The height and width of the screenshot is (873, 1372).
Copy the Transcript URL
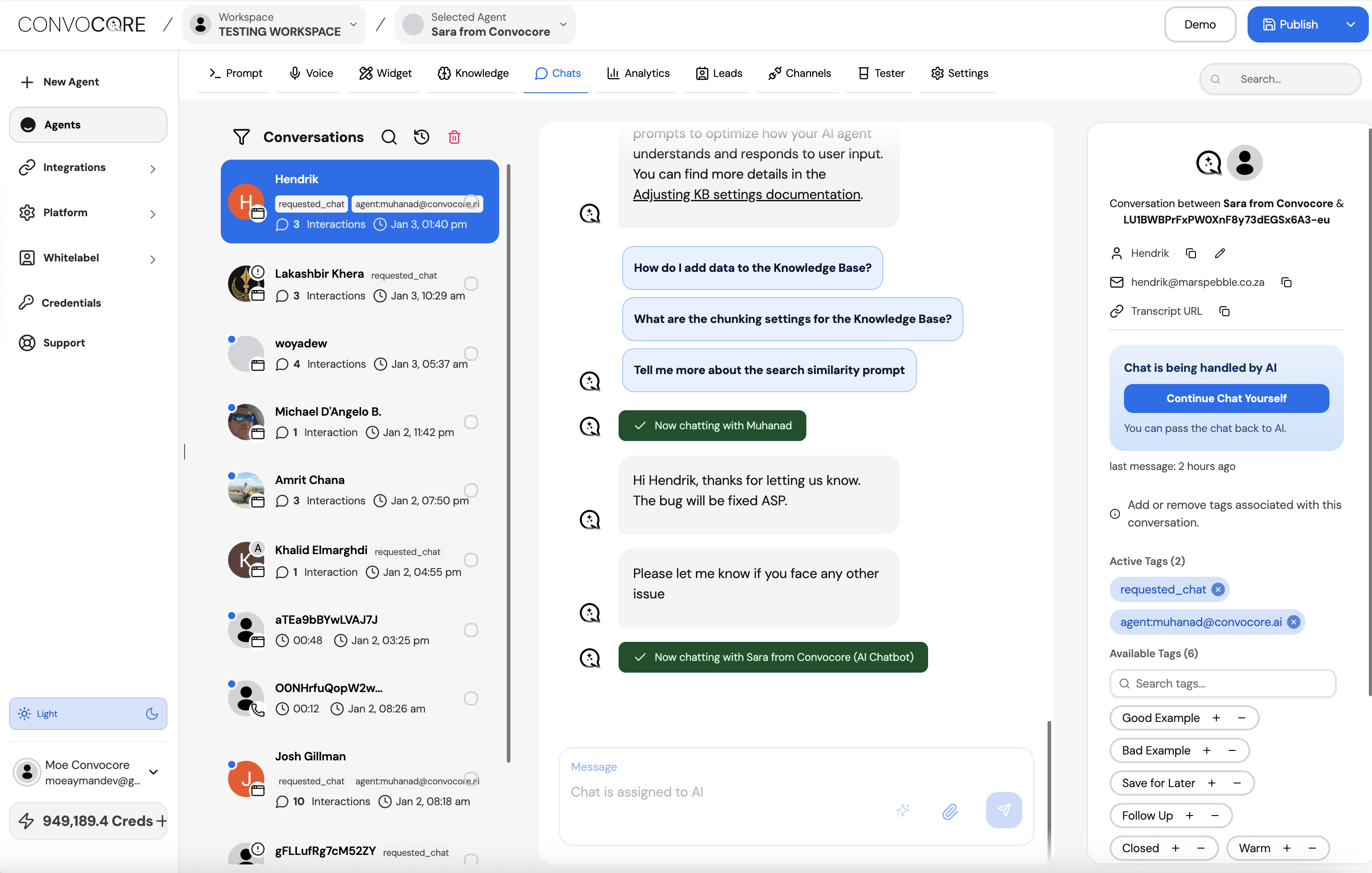tap(1224, 312)
